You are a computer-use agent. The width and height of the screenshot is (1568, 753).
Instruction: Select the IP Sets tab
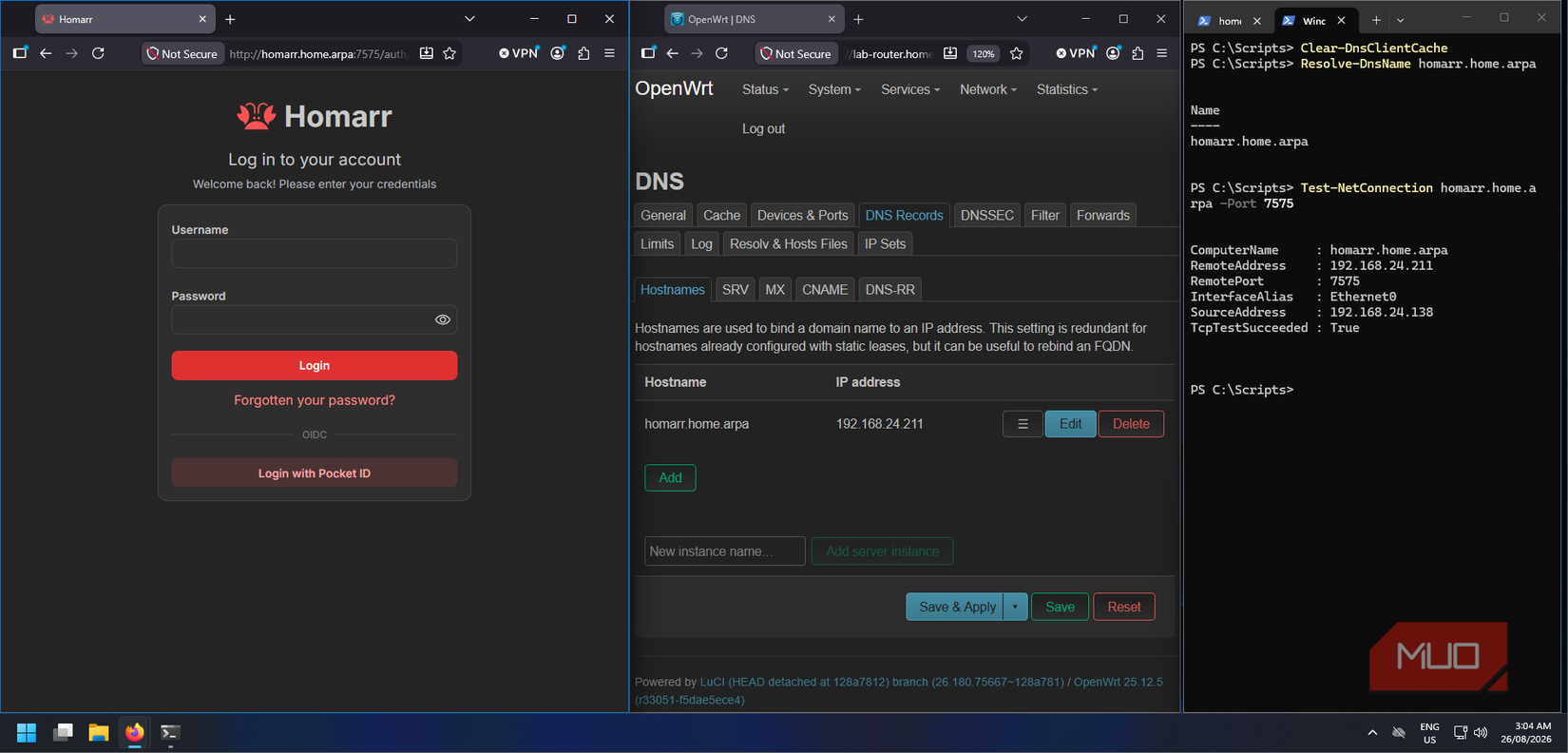[885, 243]
